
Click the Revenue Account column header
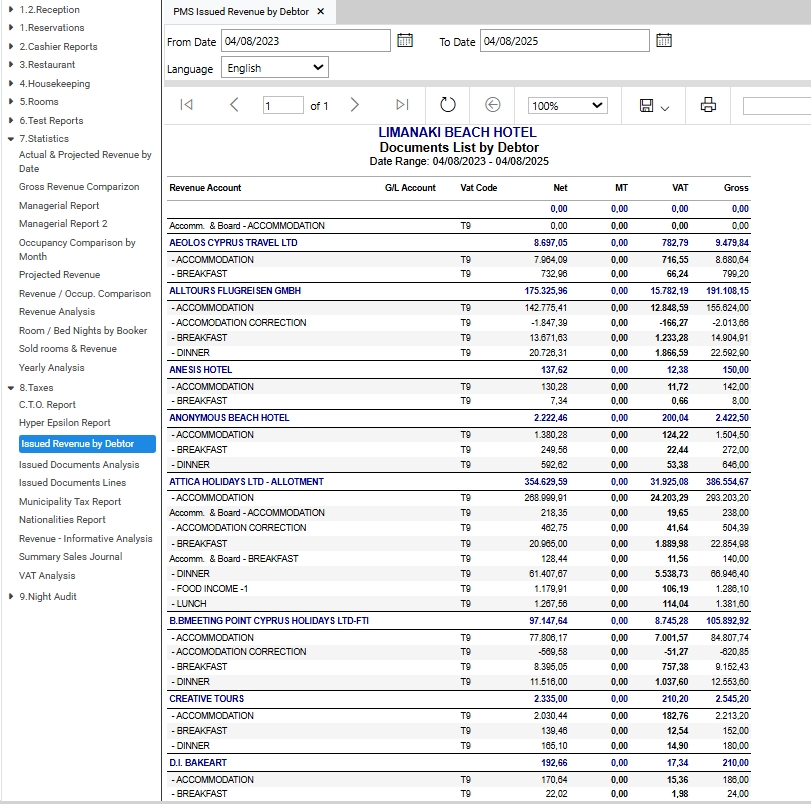point(205,188)
